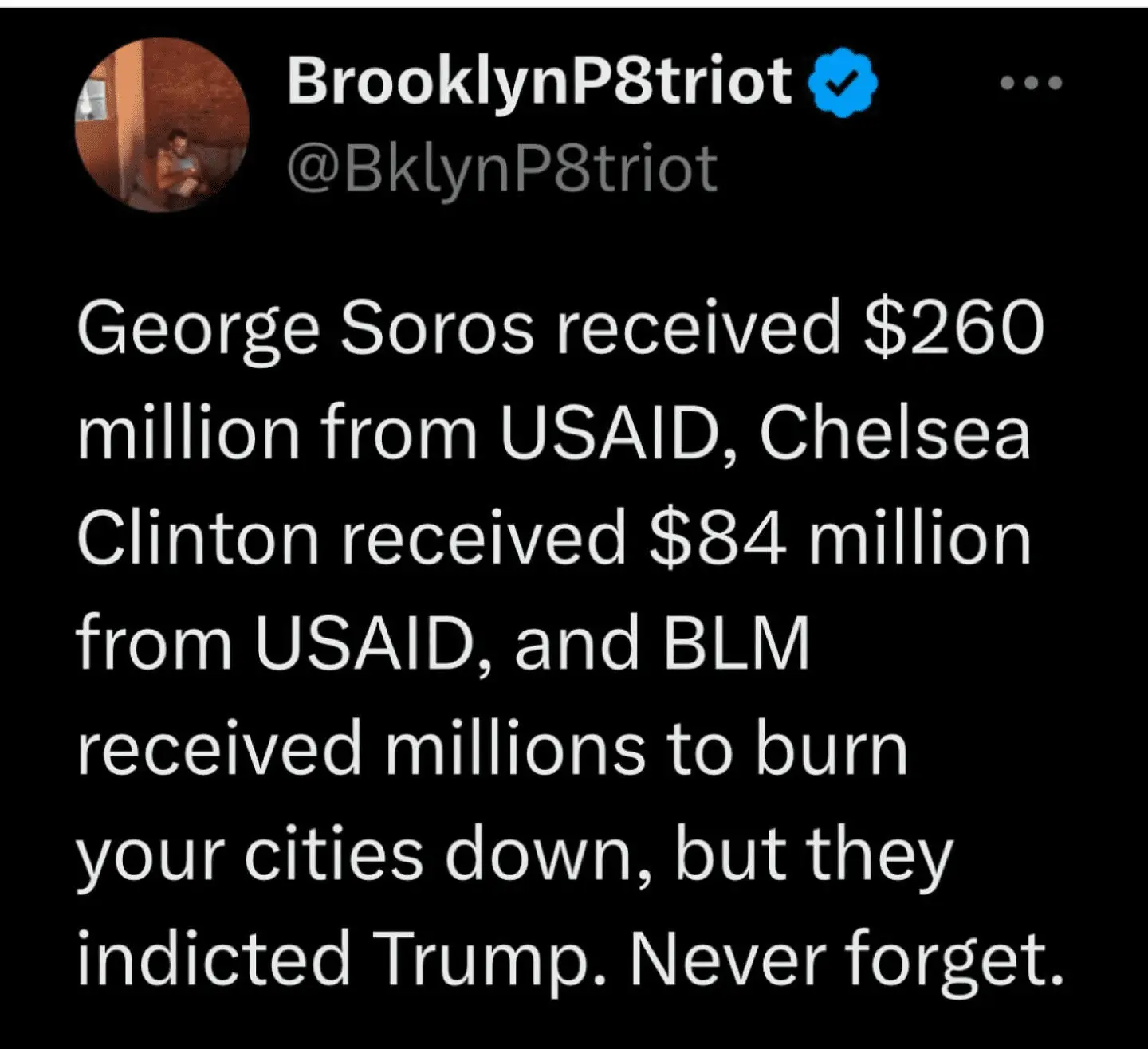
Task: Click the word "indicted" in the tweet
Action: click(x=214, y=958)
